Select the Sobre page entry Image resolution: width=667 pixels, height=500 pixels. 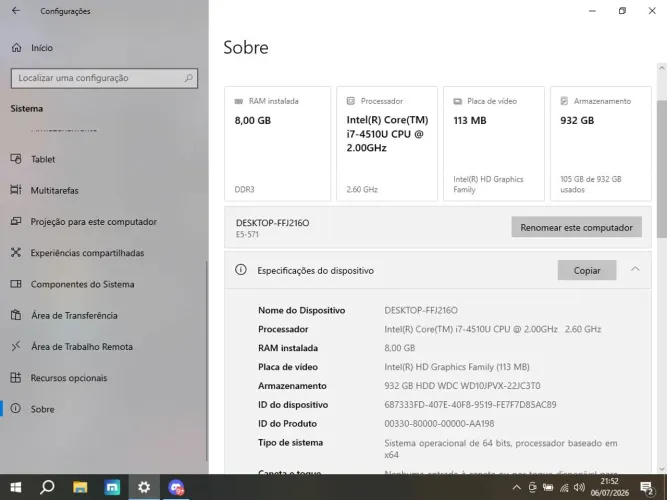tap(104, 409)
